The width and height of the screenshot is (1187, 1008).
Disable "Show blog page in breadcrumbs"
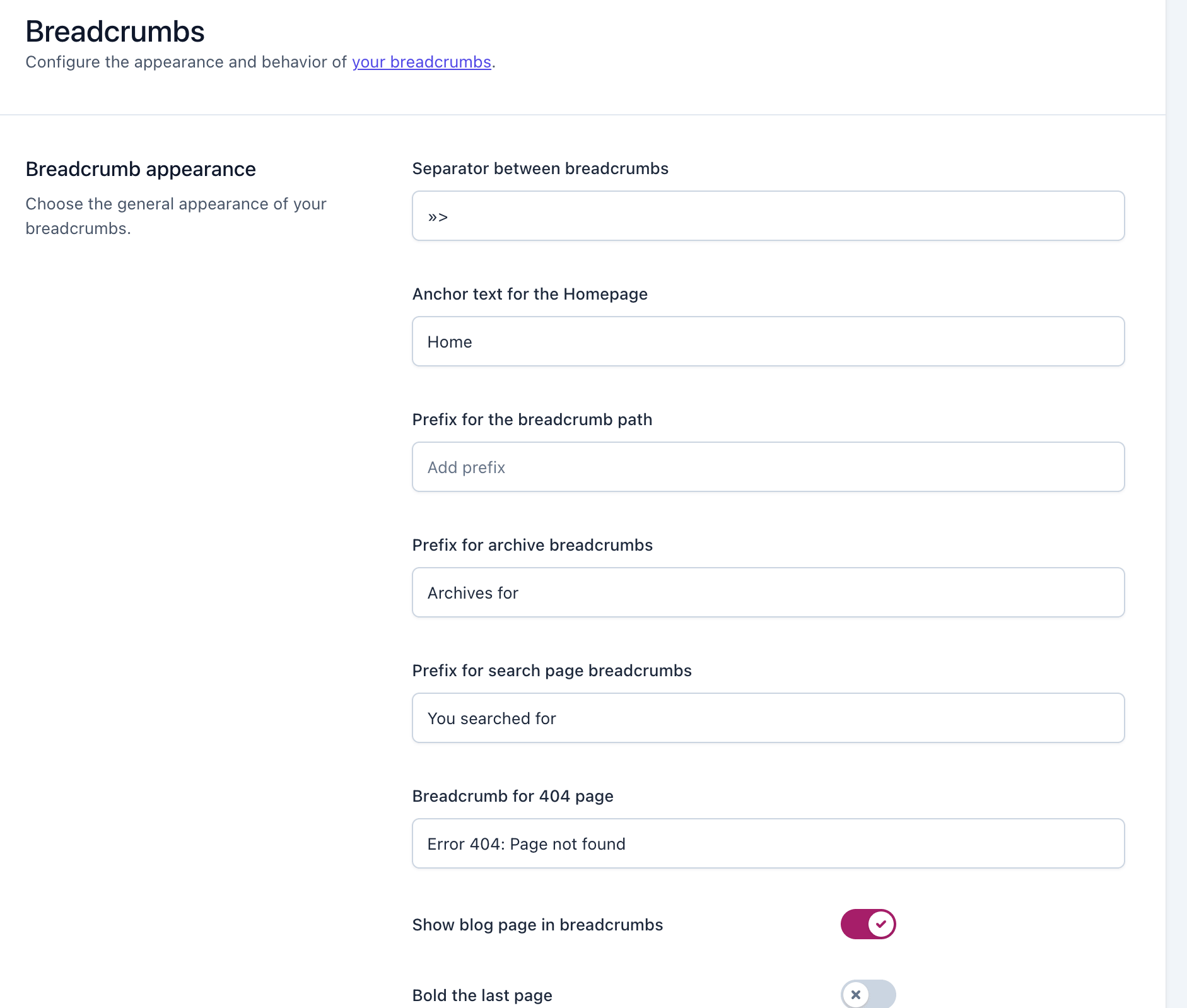point(867,923)
